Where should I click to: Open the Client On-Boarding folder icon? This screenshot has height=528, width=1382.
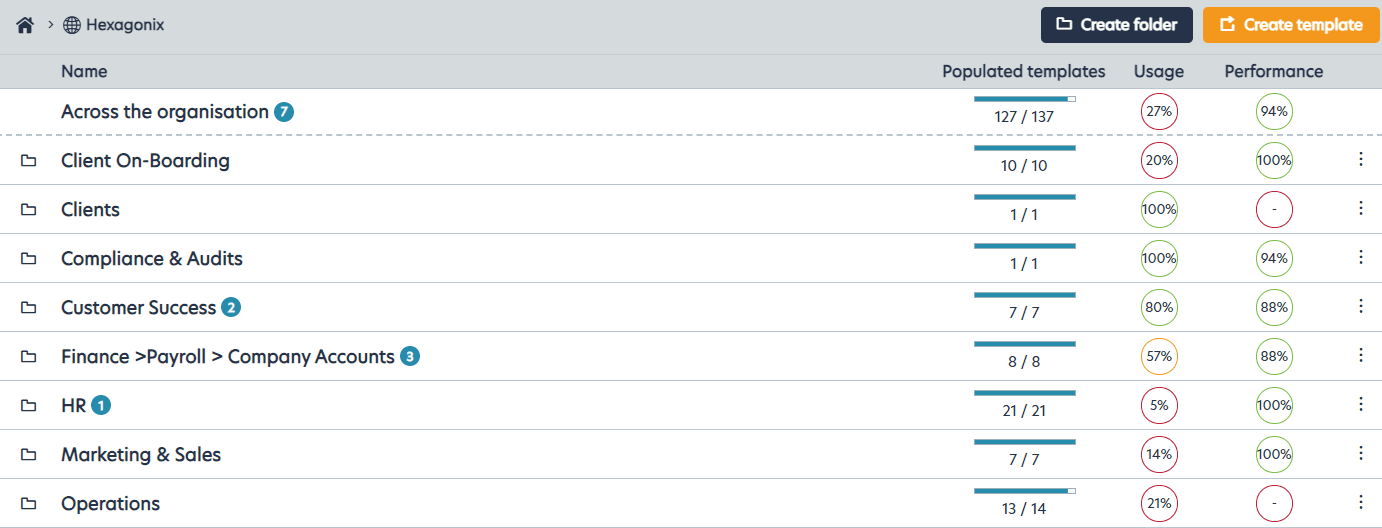pyautogui.click(x=29, y=161)
